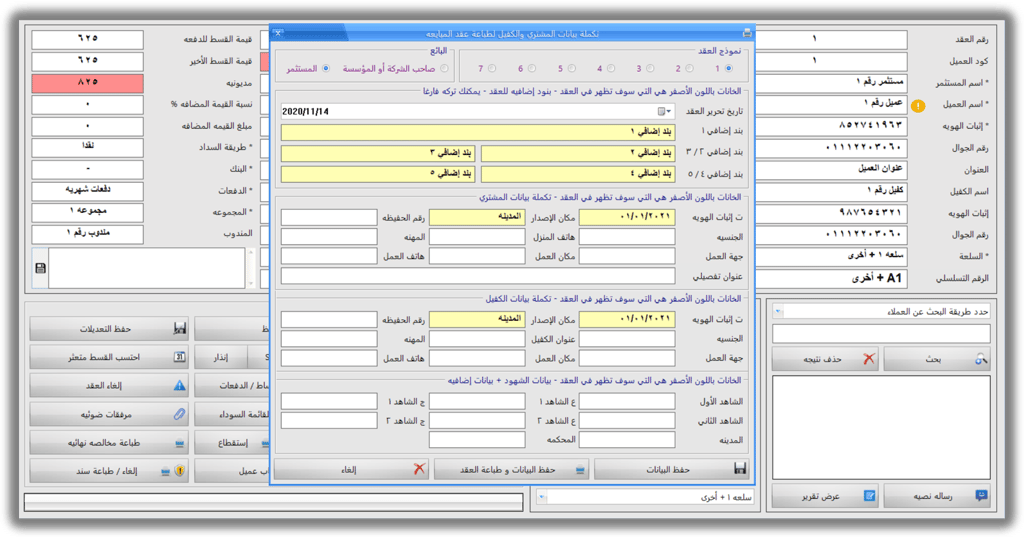Screen dimensions: 1024x538
Task: Click the red X icon on إلغاء button
Action: (x=419, y=469)
